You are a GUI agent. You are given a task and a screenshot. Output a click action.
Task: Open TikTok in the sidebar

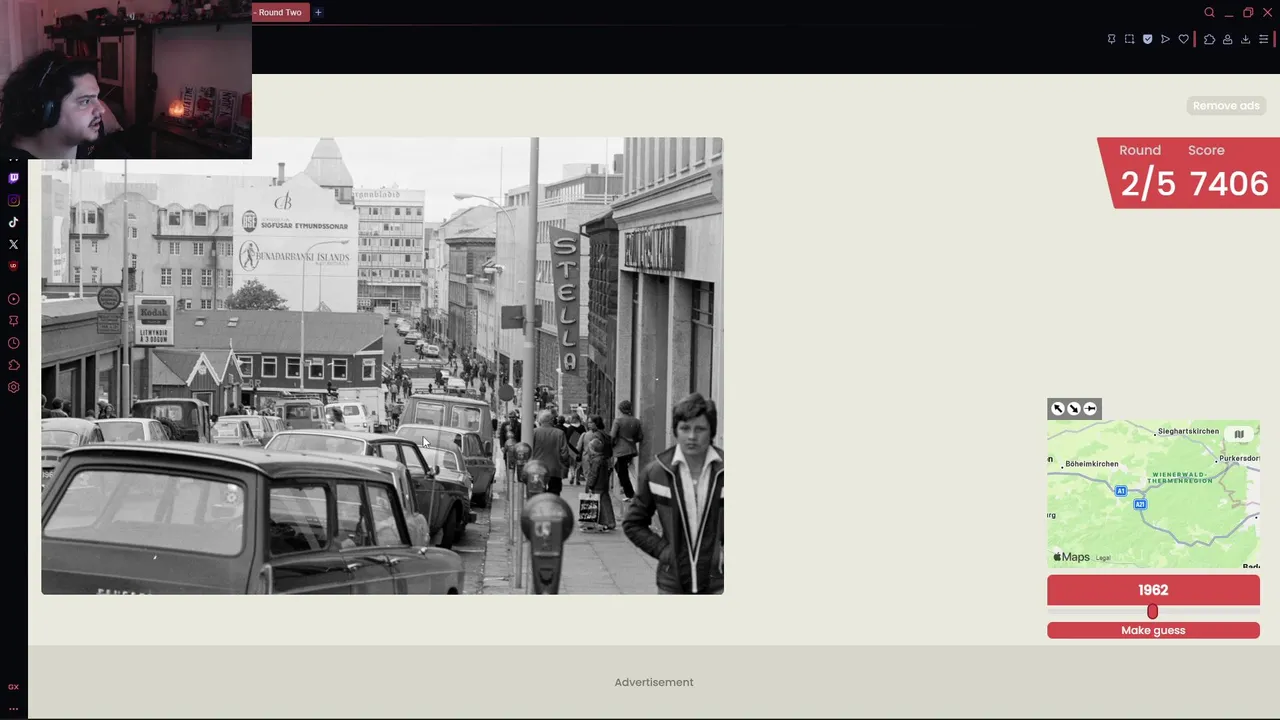pyautogui.click(x=13, y=222)
